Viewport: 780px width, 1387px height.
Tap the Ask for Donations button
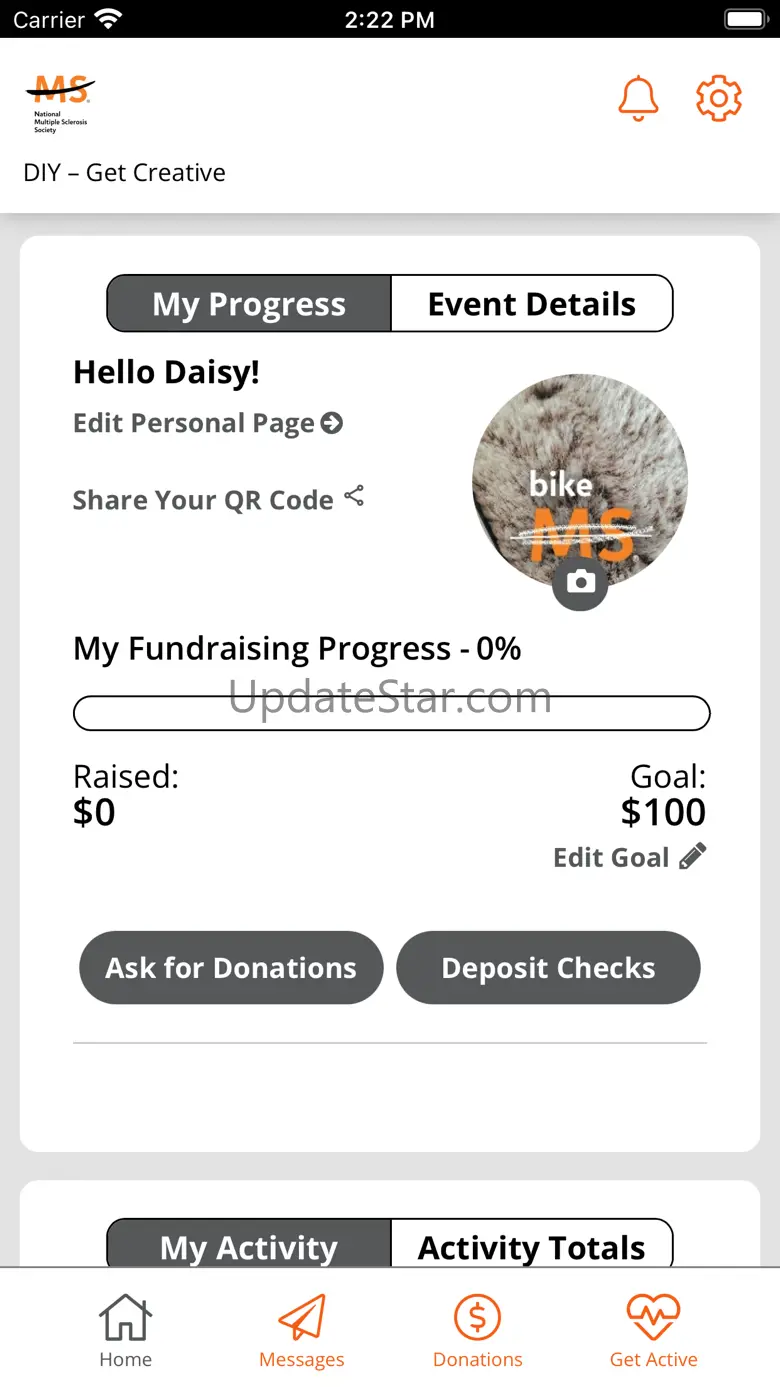tap(231, 967)
